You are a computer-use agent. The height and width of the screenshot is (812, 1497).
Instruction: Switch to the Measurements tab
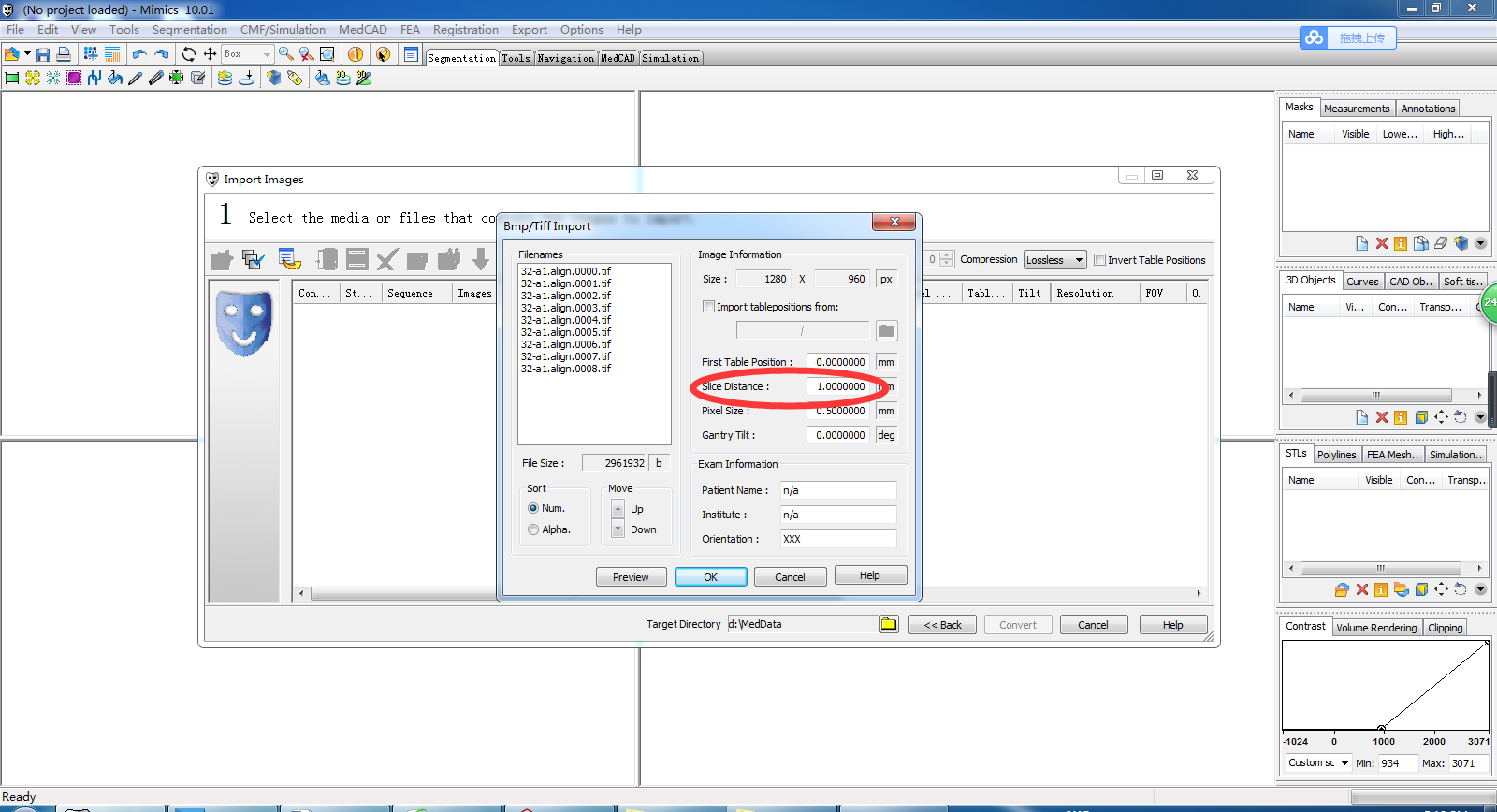1357,109
